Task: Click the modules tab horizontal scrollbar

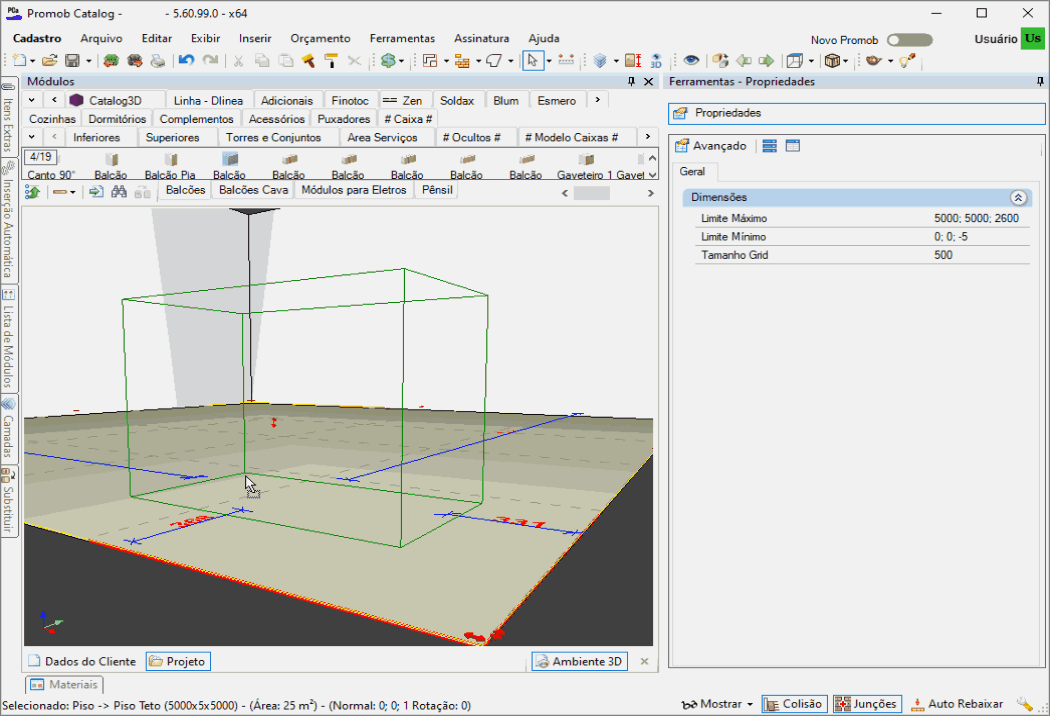Action: click(x=592, y=193)
